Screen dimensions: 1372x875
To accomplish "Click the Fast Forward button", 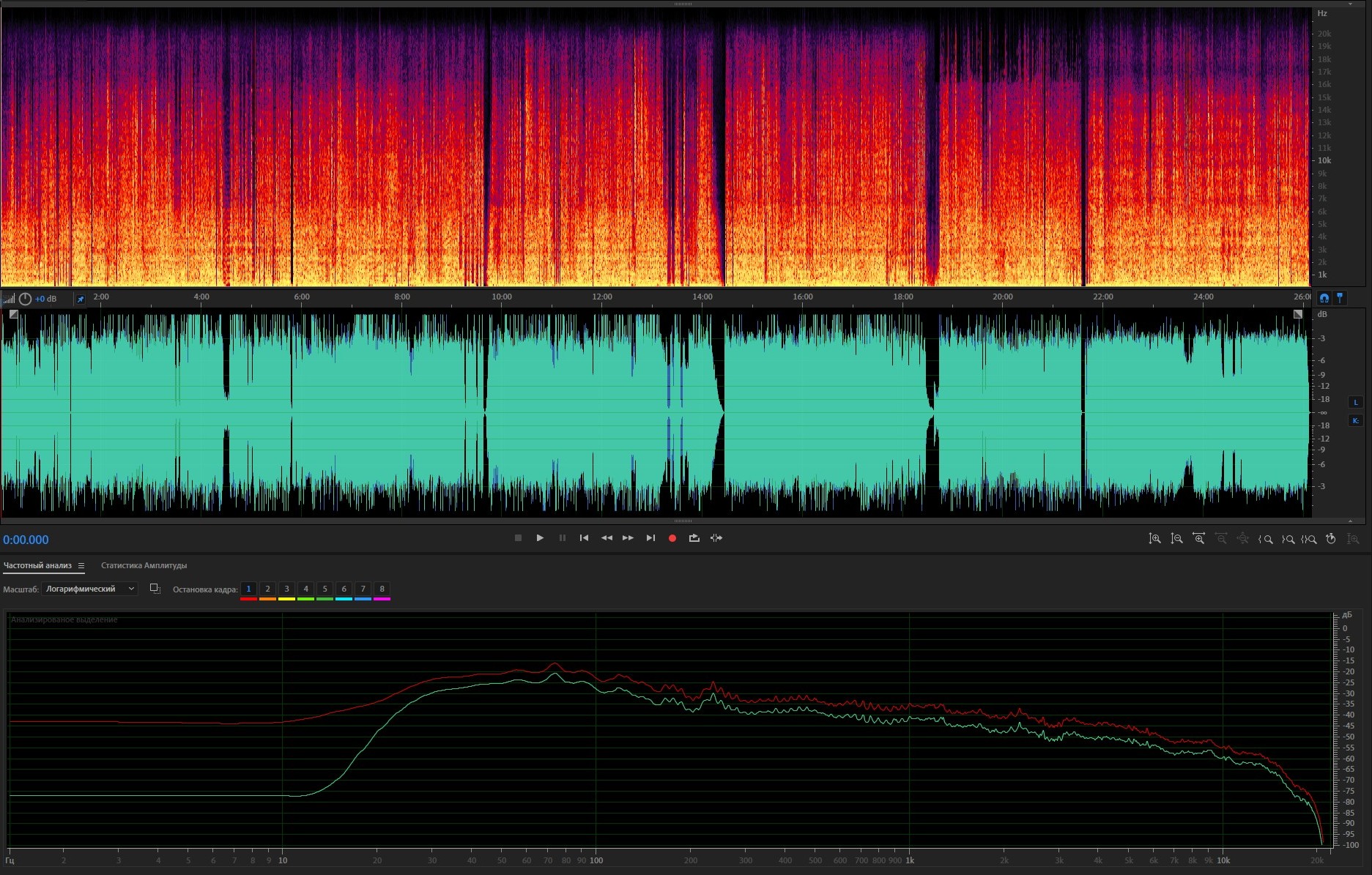I will (628, 538).
